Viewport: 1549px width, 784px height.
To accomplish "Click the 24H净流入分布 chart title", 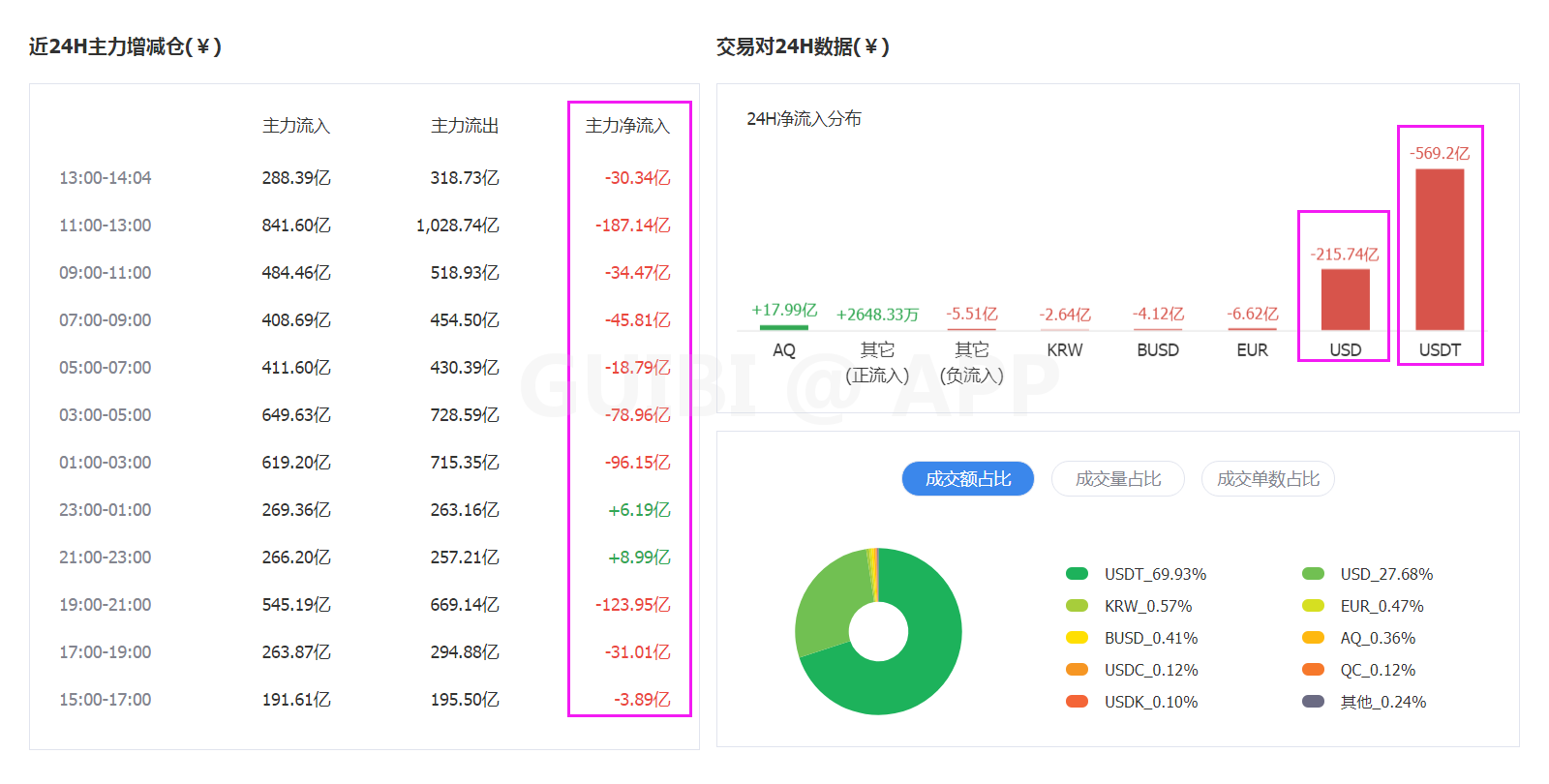I will coord(804,119).
